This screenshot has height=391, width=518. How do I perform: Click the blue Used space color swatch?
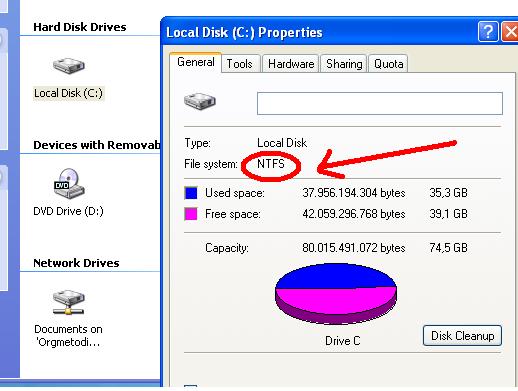191,193
